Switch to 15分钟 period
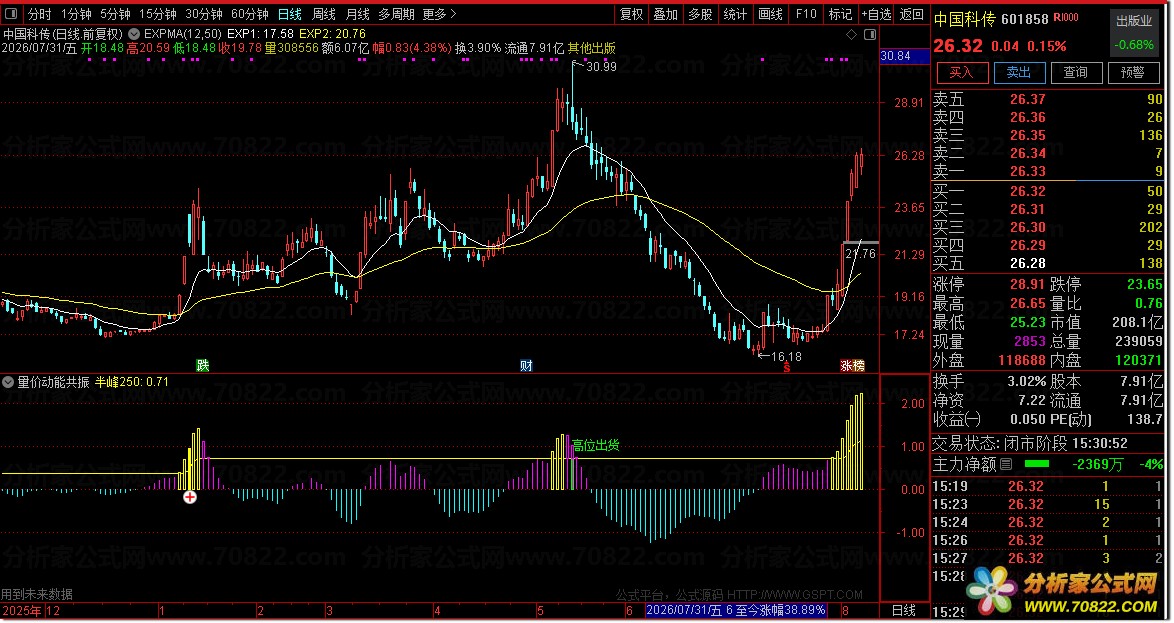1174x623 pixels. coord(157,13)
